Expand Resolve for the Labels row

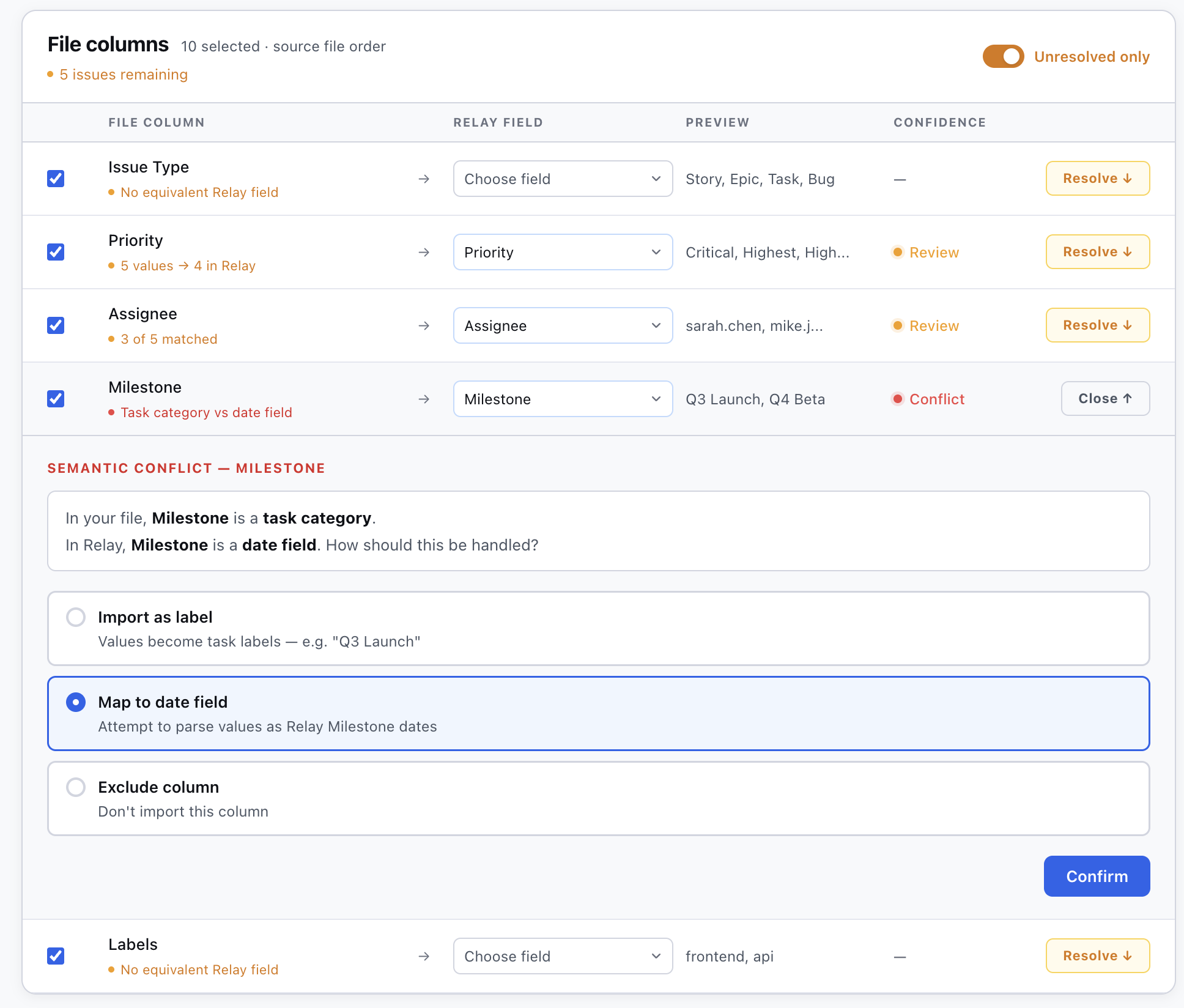(1097, 956)
